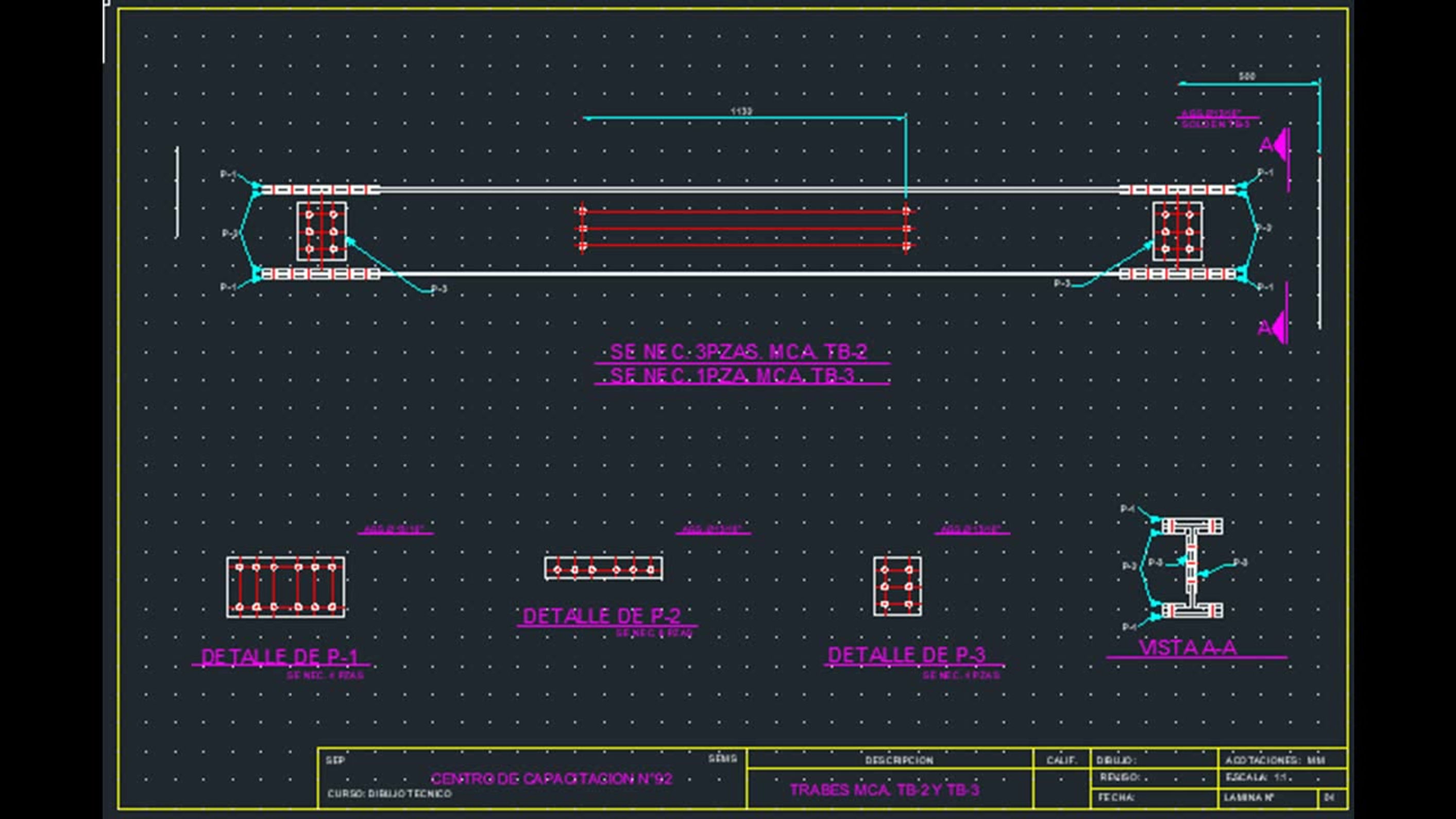Click the "DETALLE DE P-2" title
This screenshot has width=1456, height=819.
tap(601, 616)
